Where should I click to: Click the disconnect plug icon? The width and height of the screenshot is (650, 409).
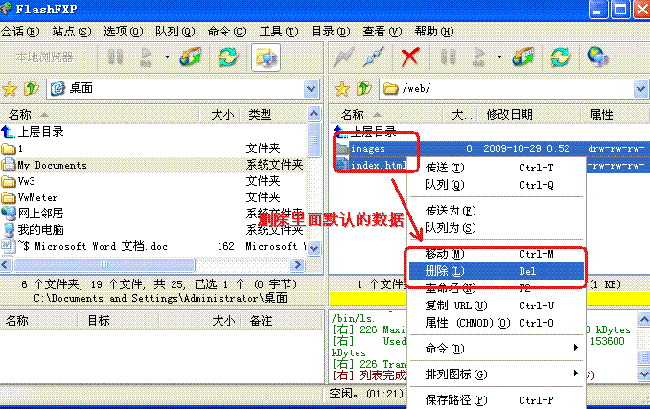click(x=373, y=57)
